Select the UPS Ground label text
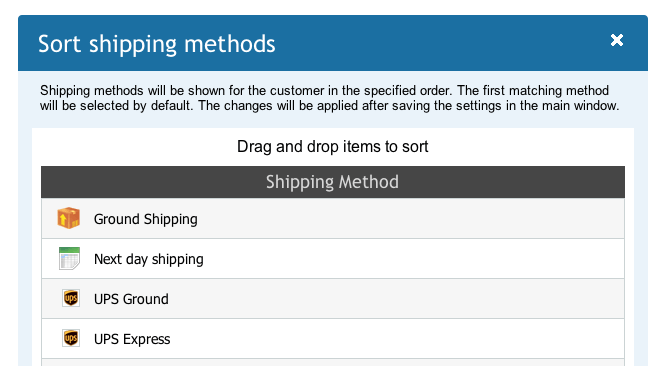The width and height of the screenshot is (666, 366). pyautogui.click(x=131, y=299)
